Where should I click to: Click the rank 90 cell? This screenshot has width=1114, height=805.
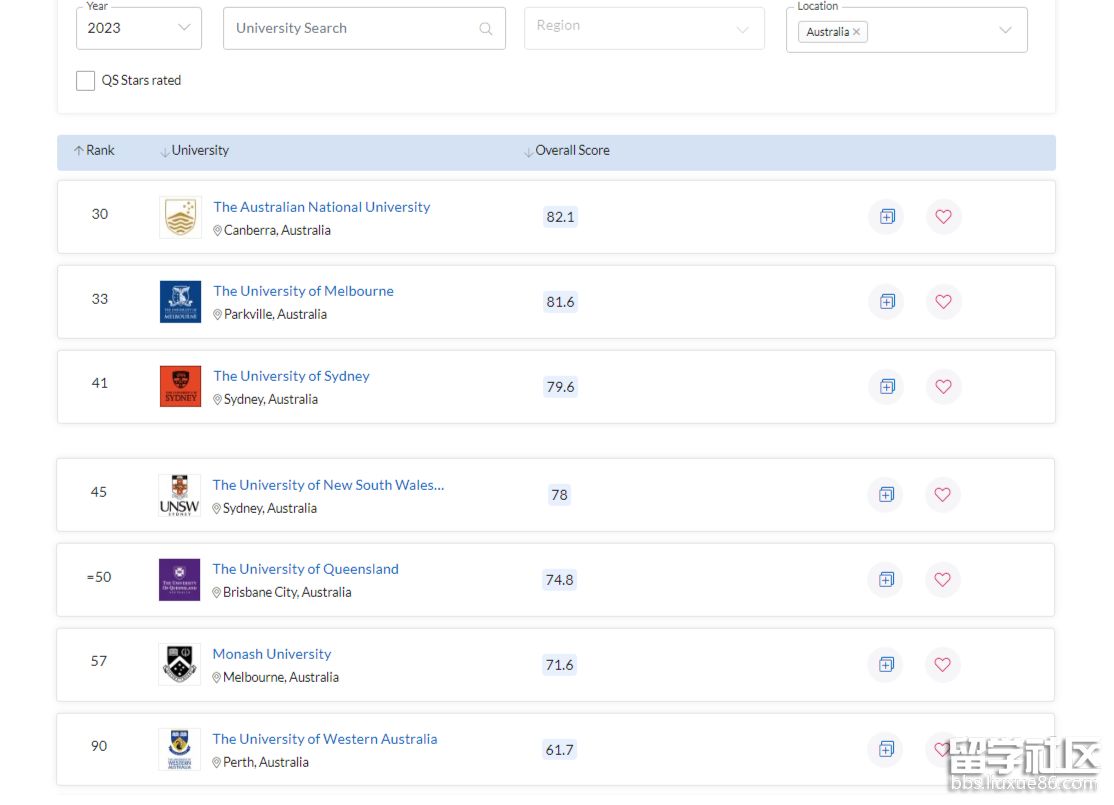pyautogui.click(x=99, y=746)
